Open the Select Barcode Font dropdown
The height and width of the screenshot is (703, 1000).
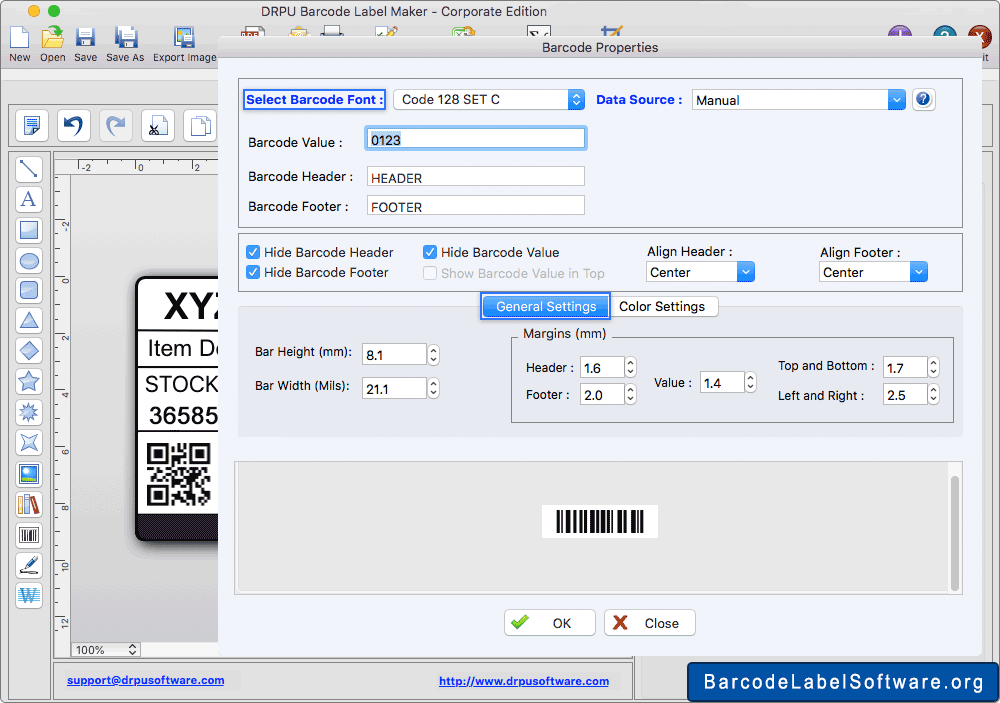pos(489,100)
